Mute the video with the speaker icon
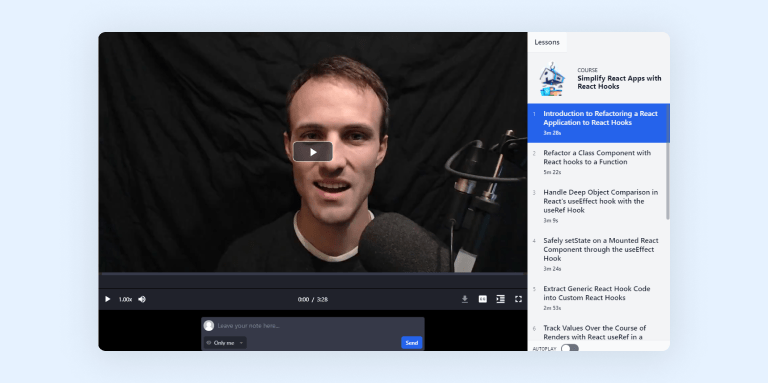This screenshot has width=768, height=383. click(x=142, y=299)
